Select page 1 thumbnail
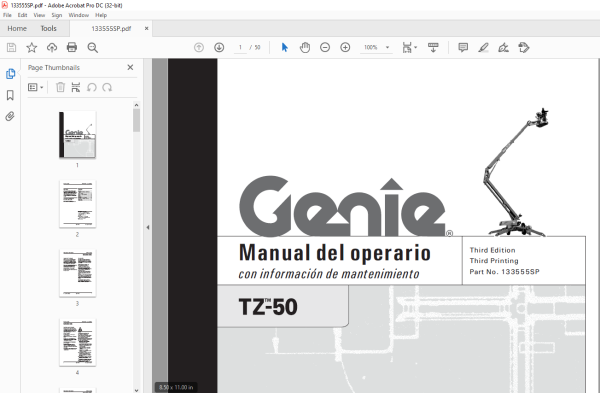 tap(77, 134)
